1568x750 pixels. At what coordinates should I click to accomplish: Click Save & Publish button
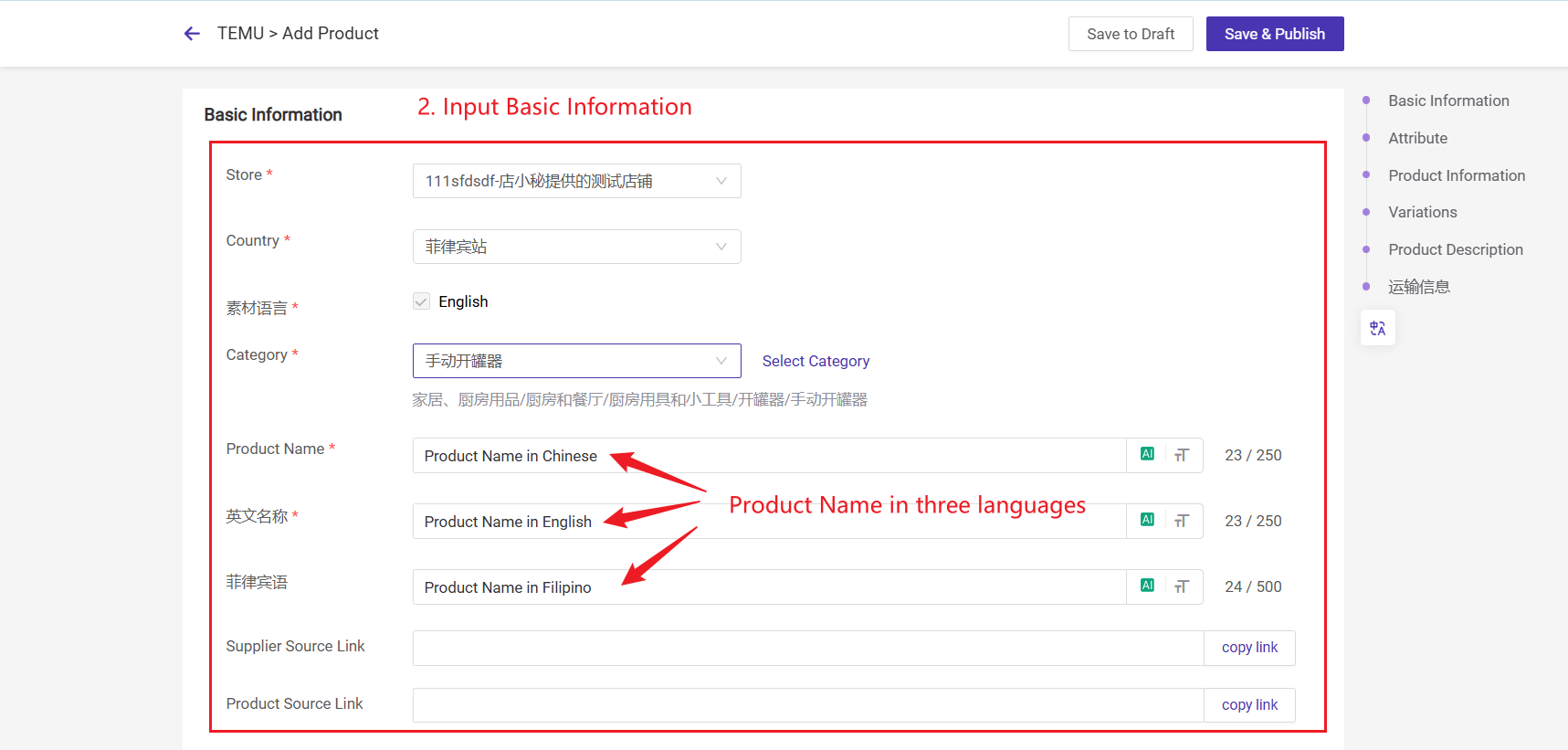[x=1275, y=34]
